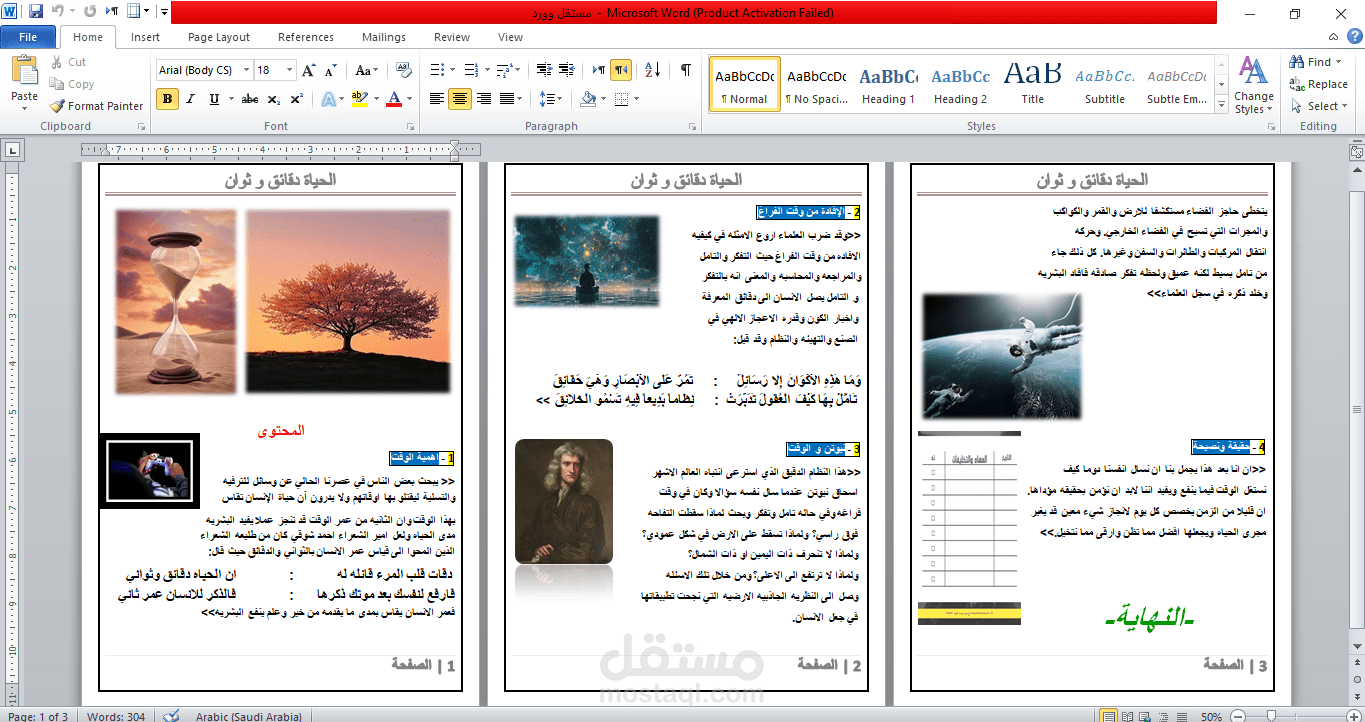
Task: Click the Grow Font icon
Action: pyautogui.click(x=309, y=70)
